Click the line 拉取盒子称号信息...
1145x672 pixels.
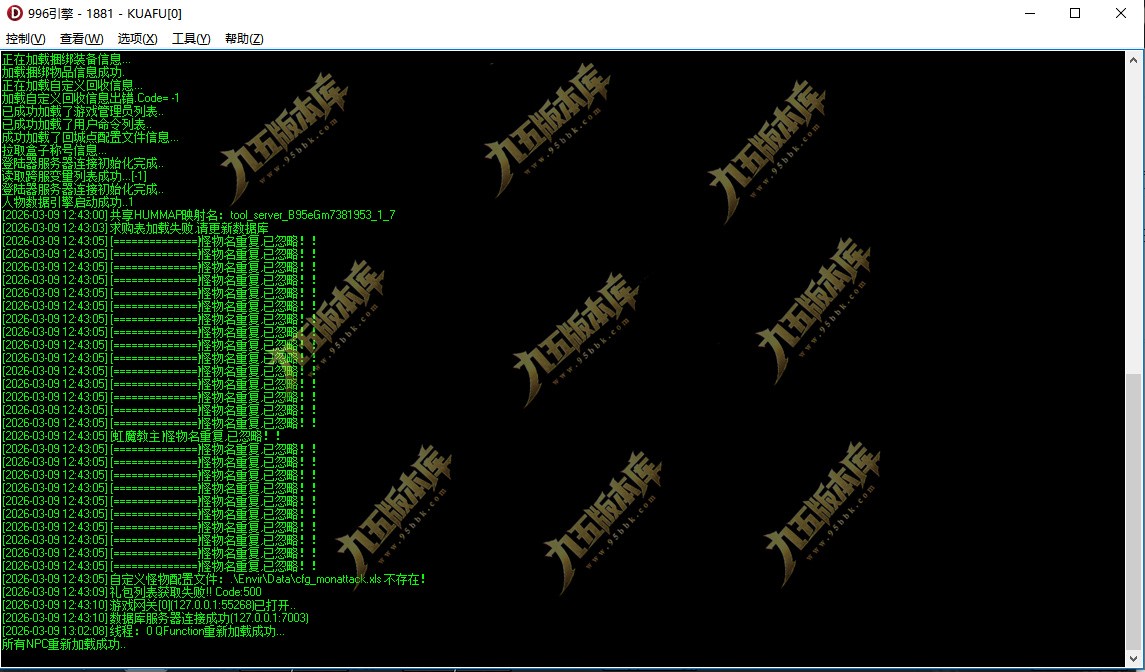54,150
